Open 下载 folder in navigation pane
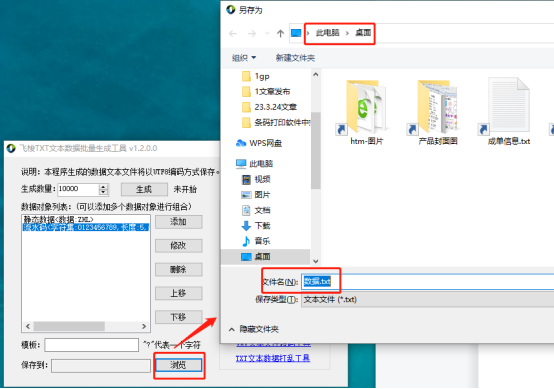 coord(256,226)
